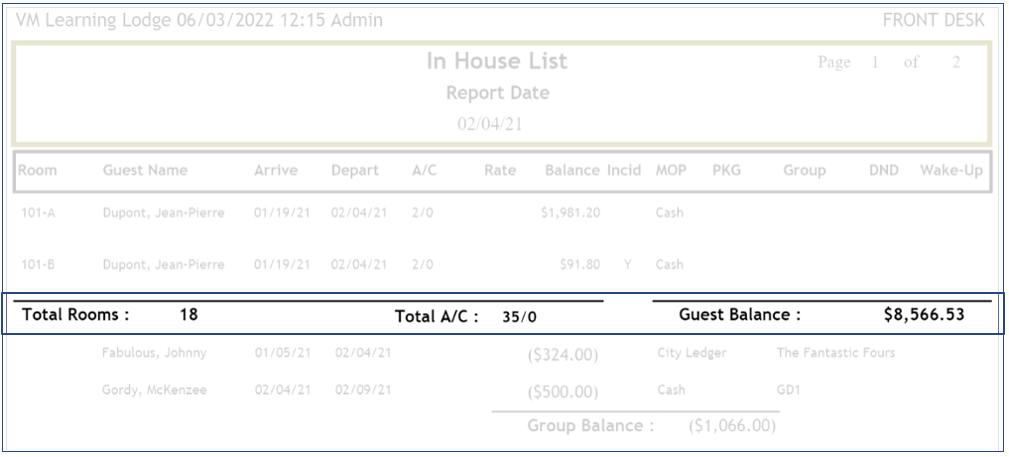Select the Guest Name column header
The width and height of the screenshot is (1009, 457).
145,170
